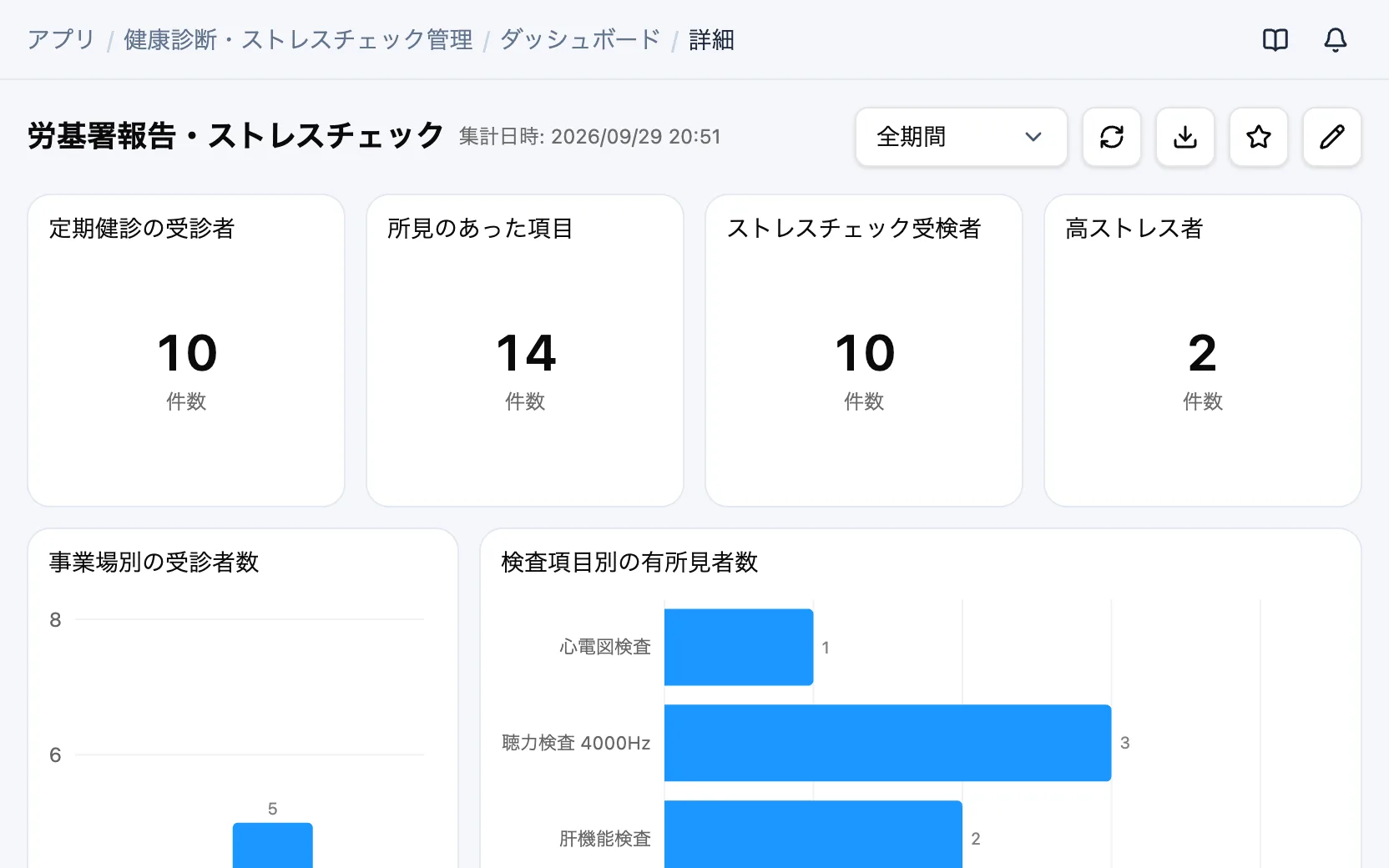The width and height of the screenshot is (1389, 868).
Task: Click the 聴力検査 4000Hz bar
Action: point(887,743)
